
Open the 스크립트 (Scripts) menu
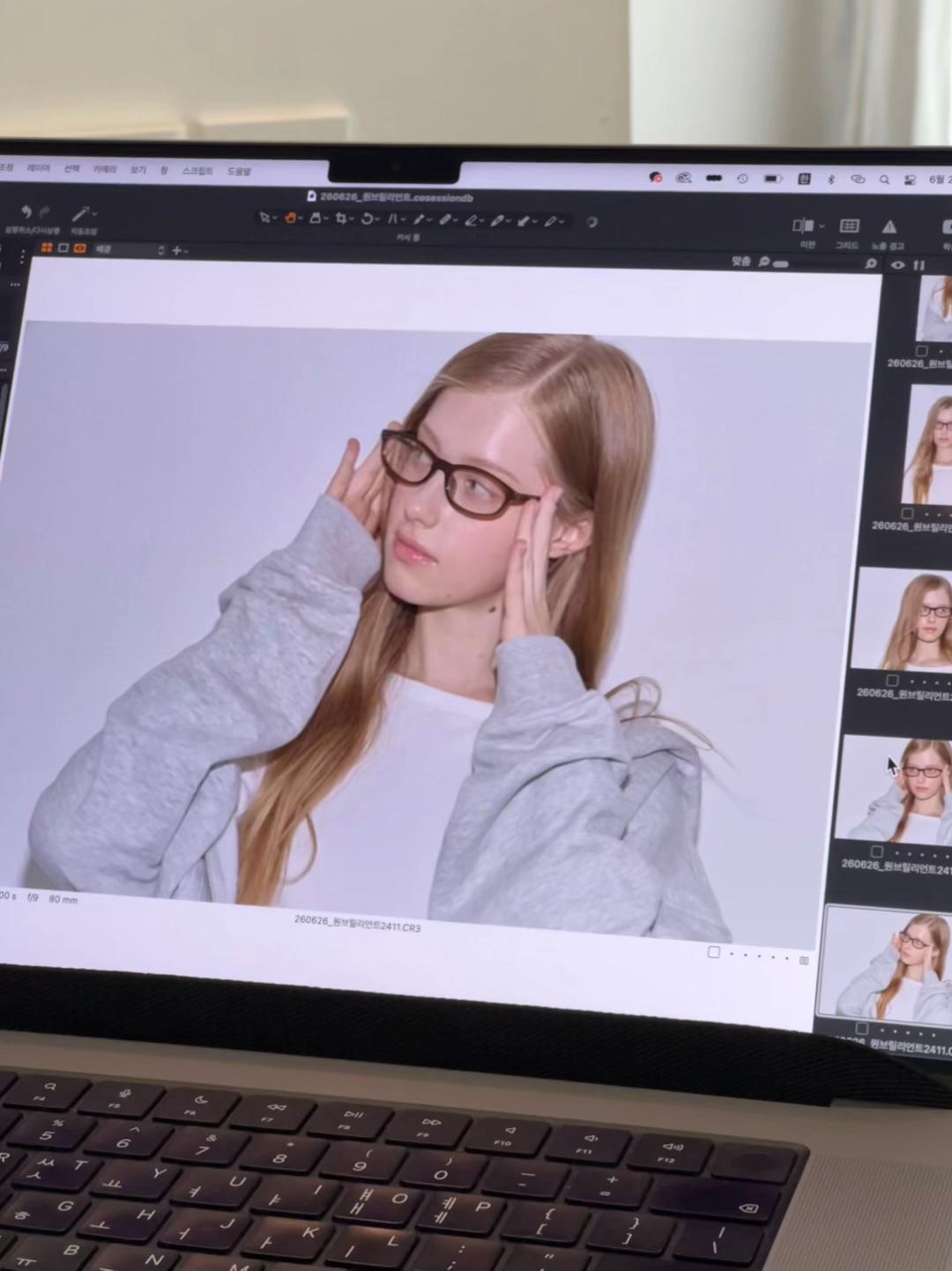click(197, 171)
